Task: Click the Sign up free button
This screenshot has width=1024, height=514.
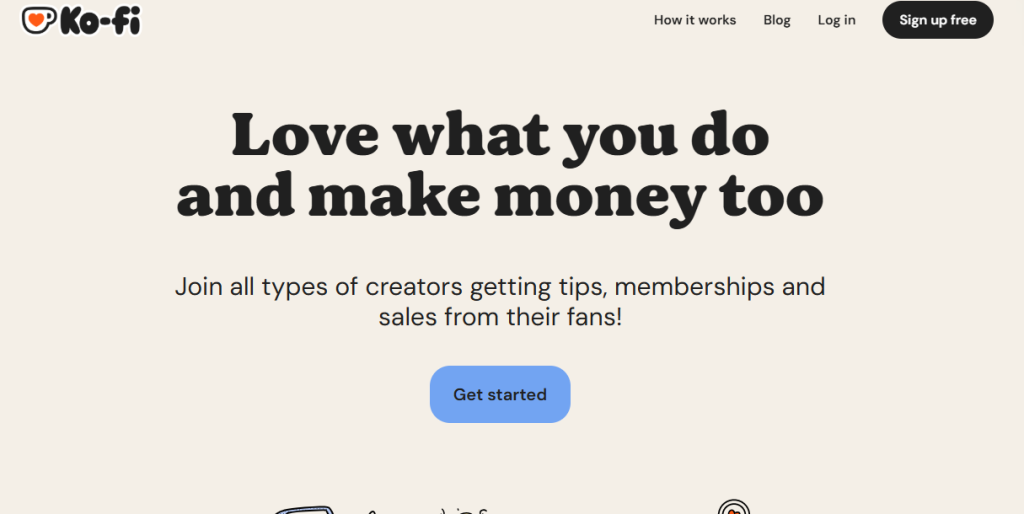Action: (938, 20)
